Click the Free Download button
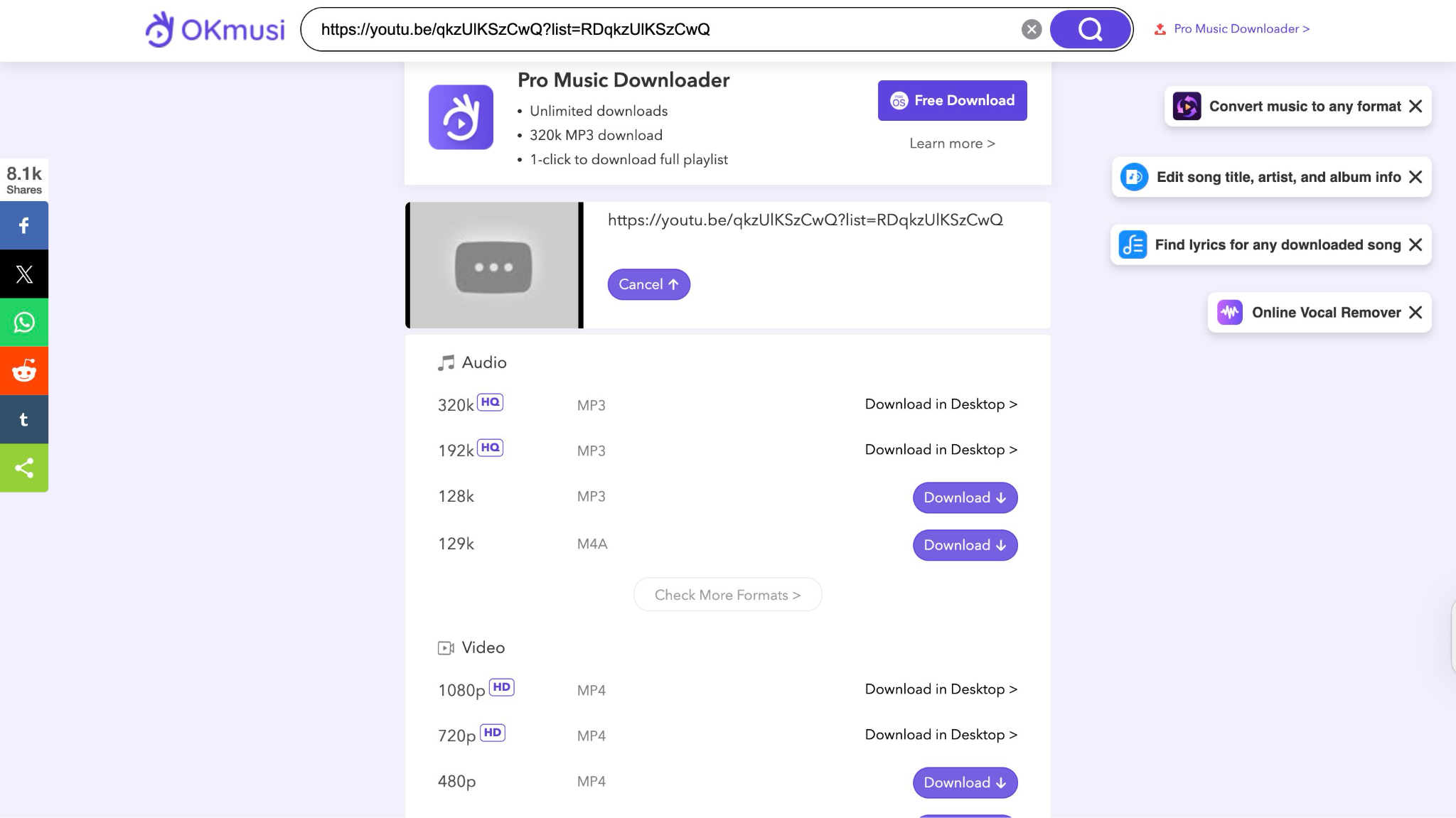The image size is (1456, 818). (952, 100)
